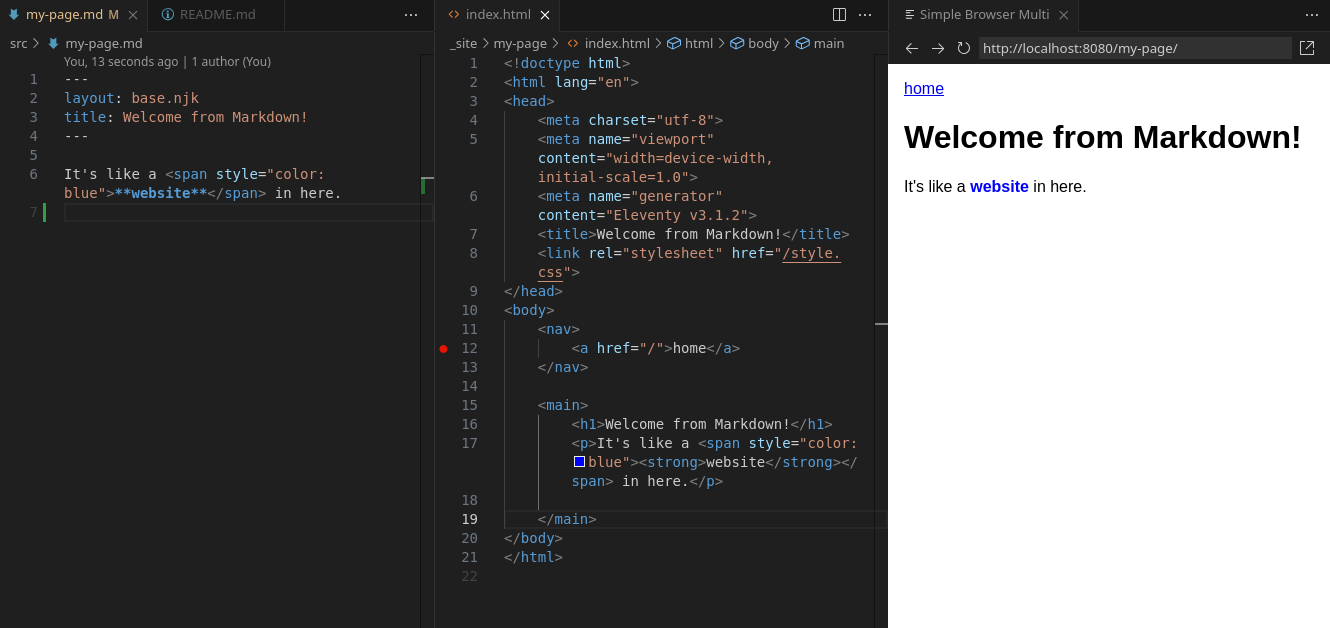Toggle the breakpoint on line 12
The height and width of the screenshot is (628, 1330).
[443, 348]
